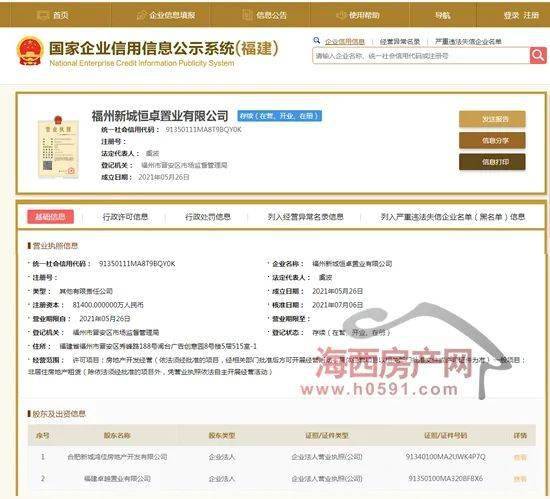Viewport: 550px width, 499px height.
Task: Click the red search magnifier button
Action: click(538, 55)
